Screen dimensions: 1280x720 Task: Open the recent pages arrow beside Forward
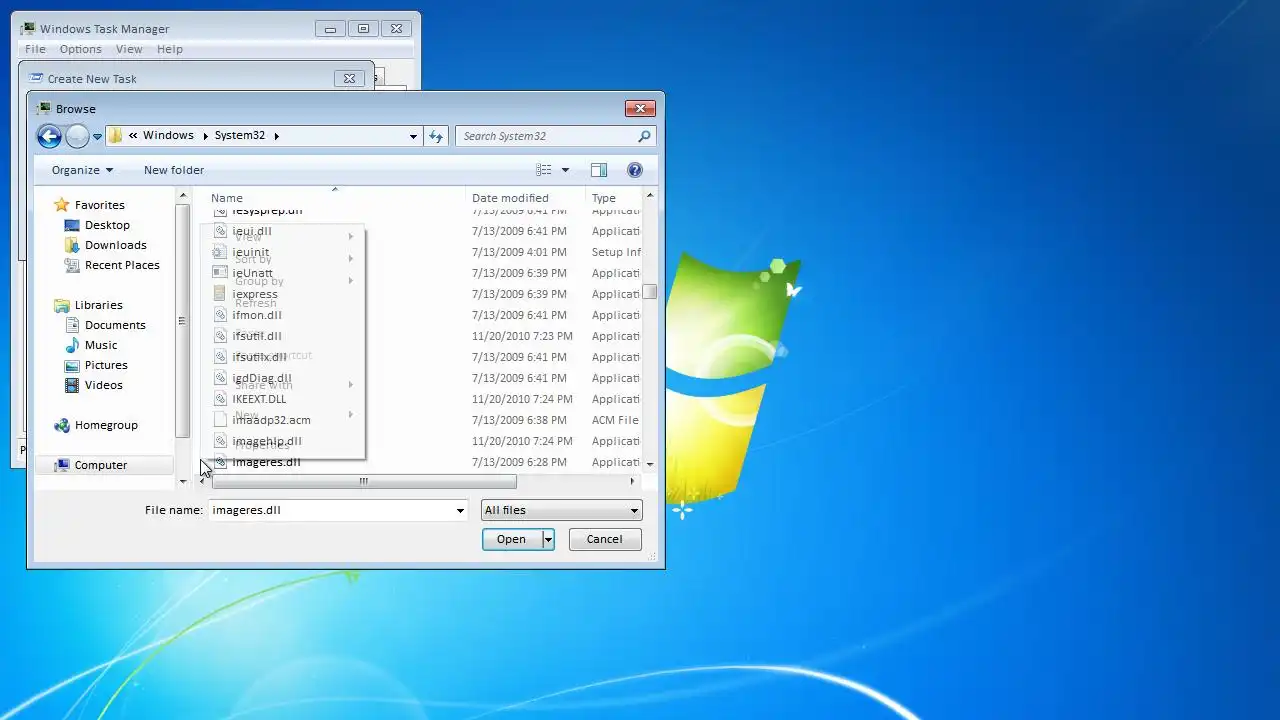coord(97,136)
